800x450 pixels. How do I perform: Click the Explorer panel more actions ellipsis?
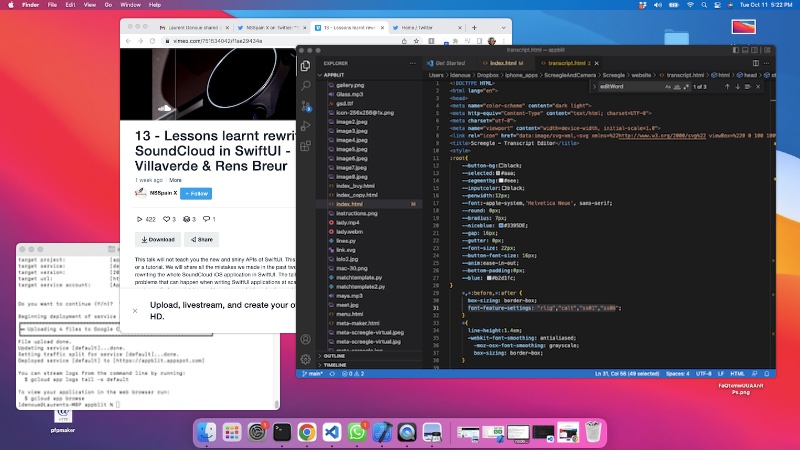pyautogui.click(x=412, y=63)
